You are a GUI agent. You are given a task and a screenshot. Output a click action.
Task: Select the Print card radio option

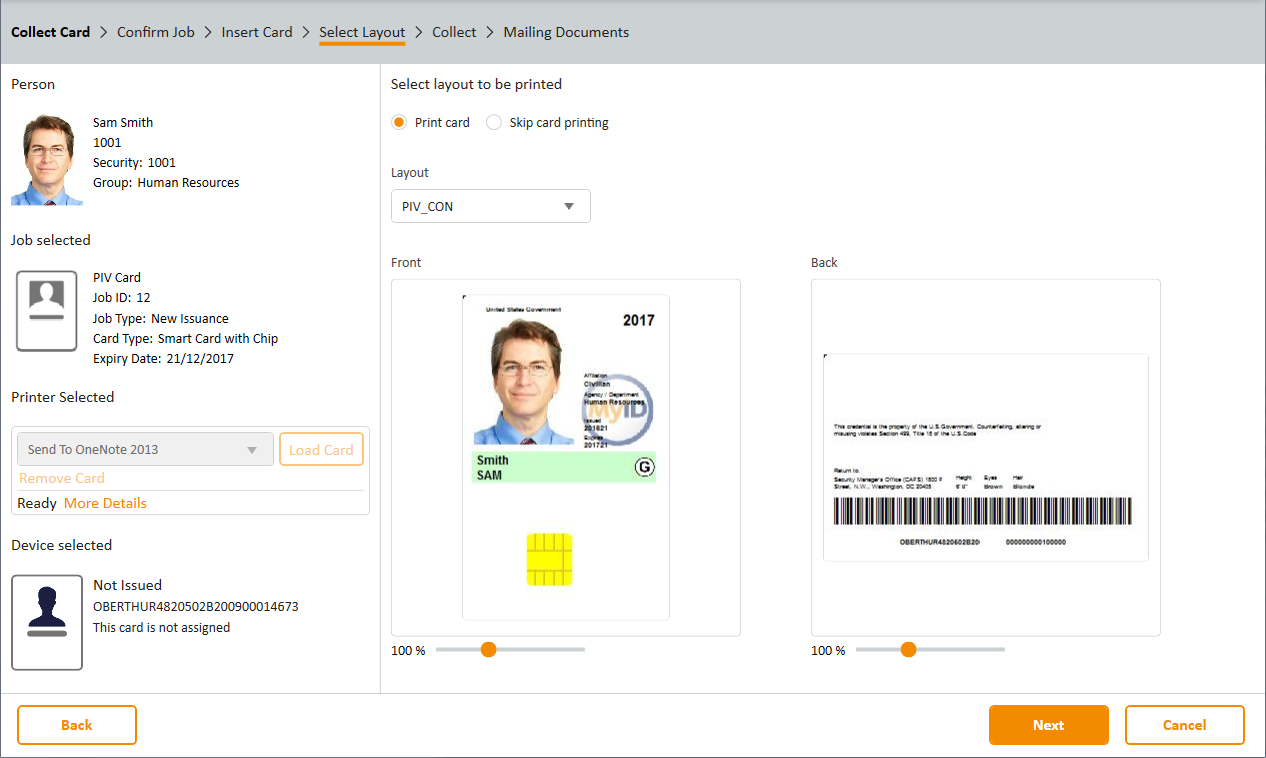[399, 123]
